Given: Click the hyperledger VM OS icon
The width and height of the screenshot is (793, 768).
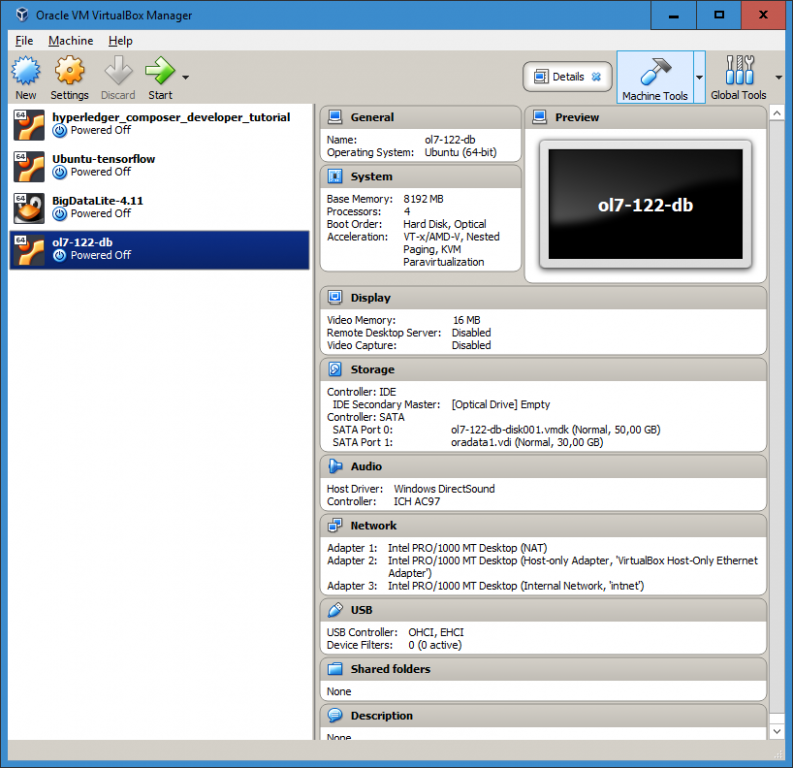Looking at the screenshot, I should coord(29,125).
